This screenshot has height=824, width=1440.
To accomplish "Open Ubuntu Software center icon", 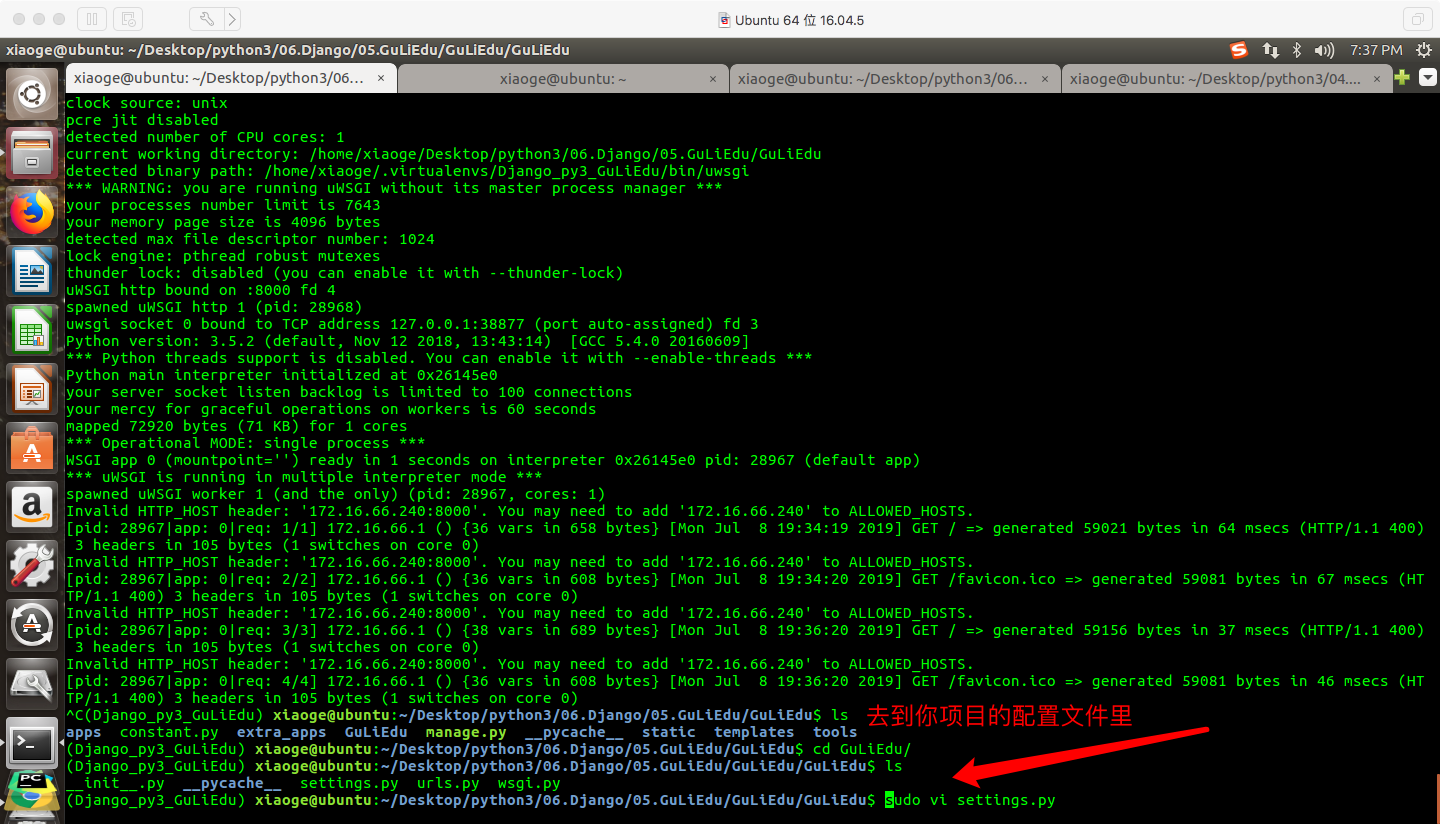I will [x=32, y=448].
